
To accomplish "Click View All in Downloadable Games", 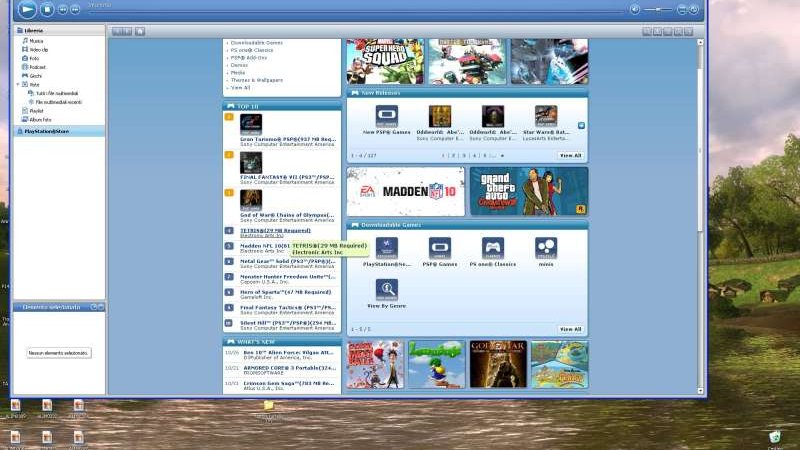I will pos(570,330).
